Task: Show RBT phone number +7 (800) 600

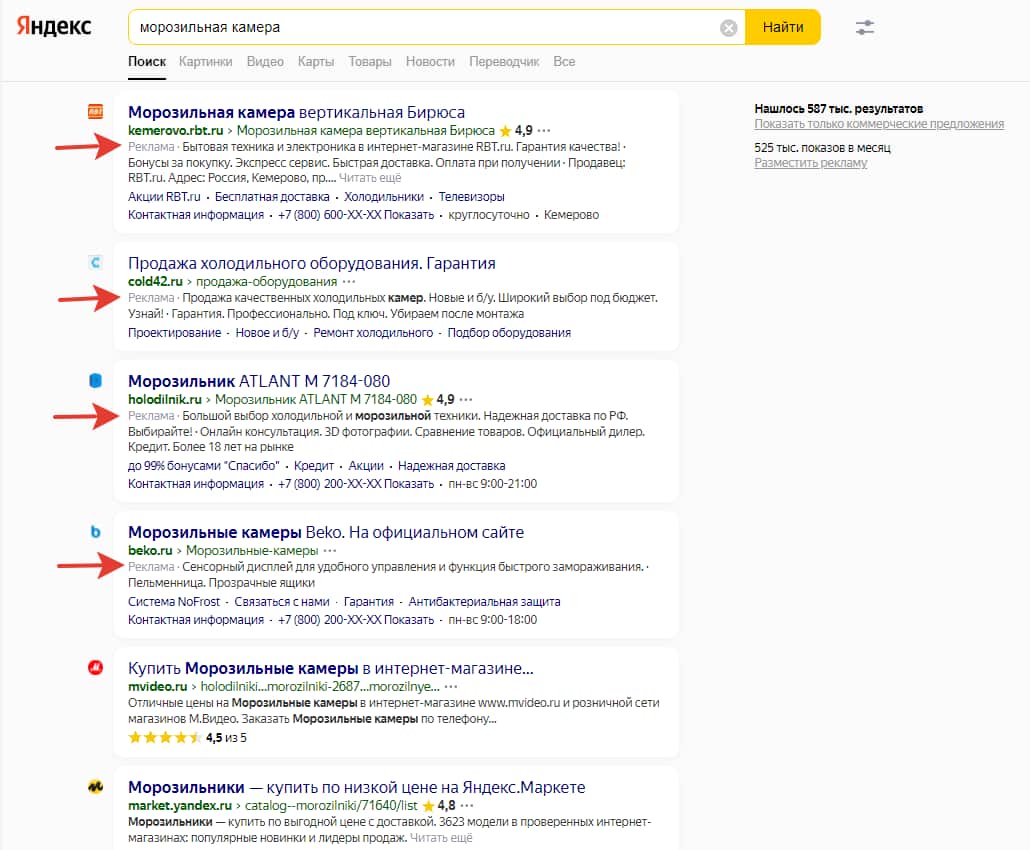Action: click(356, 215)
